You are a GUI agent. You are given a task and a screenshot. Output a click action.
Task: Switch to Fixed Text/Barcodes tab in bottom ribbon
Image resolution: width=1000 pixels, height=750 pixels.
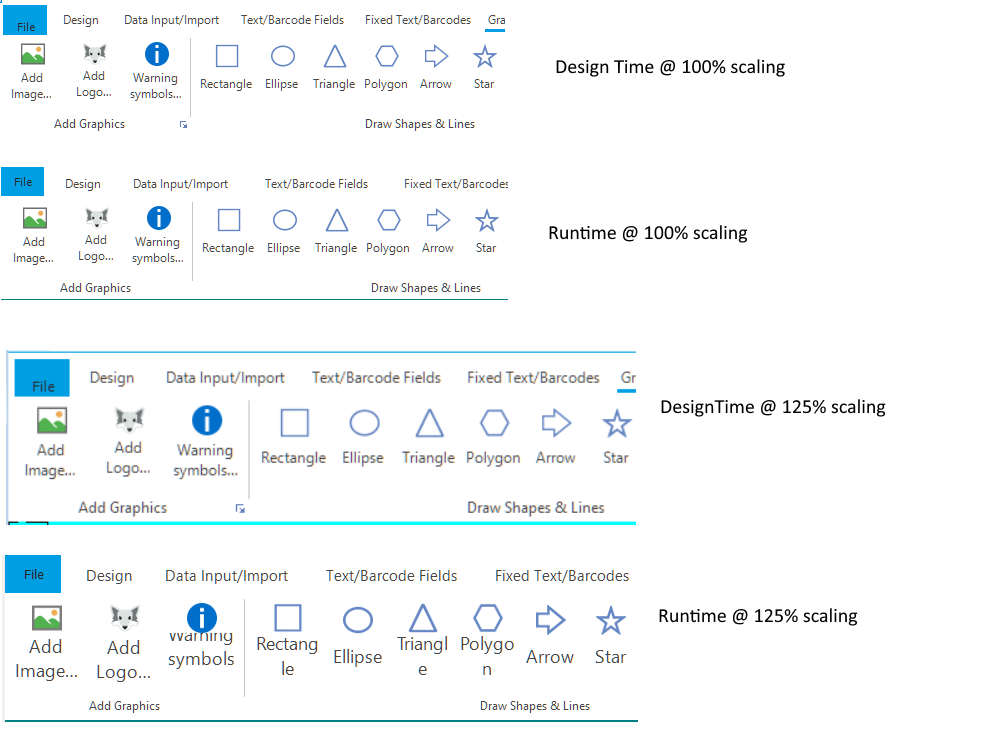tap(562, 576)
